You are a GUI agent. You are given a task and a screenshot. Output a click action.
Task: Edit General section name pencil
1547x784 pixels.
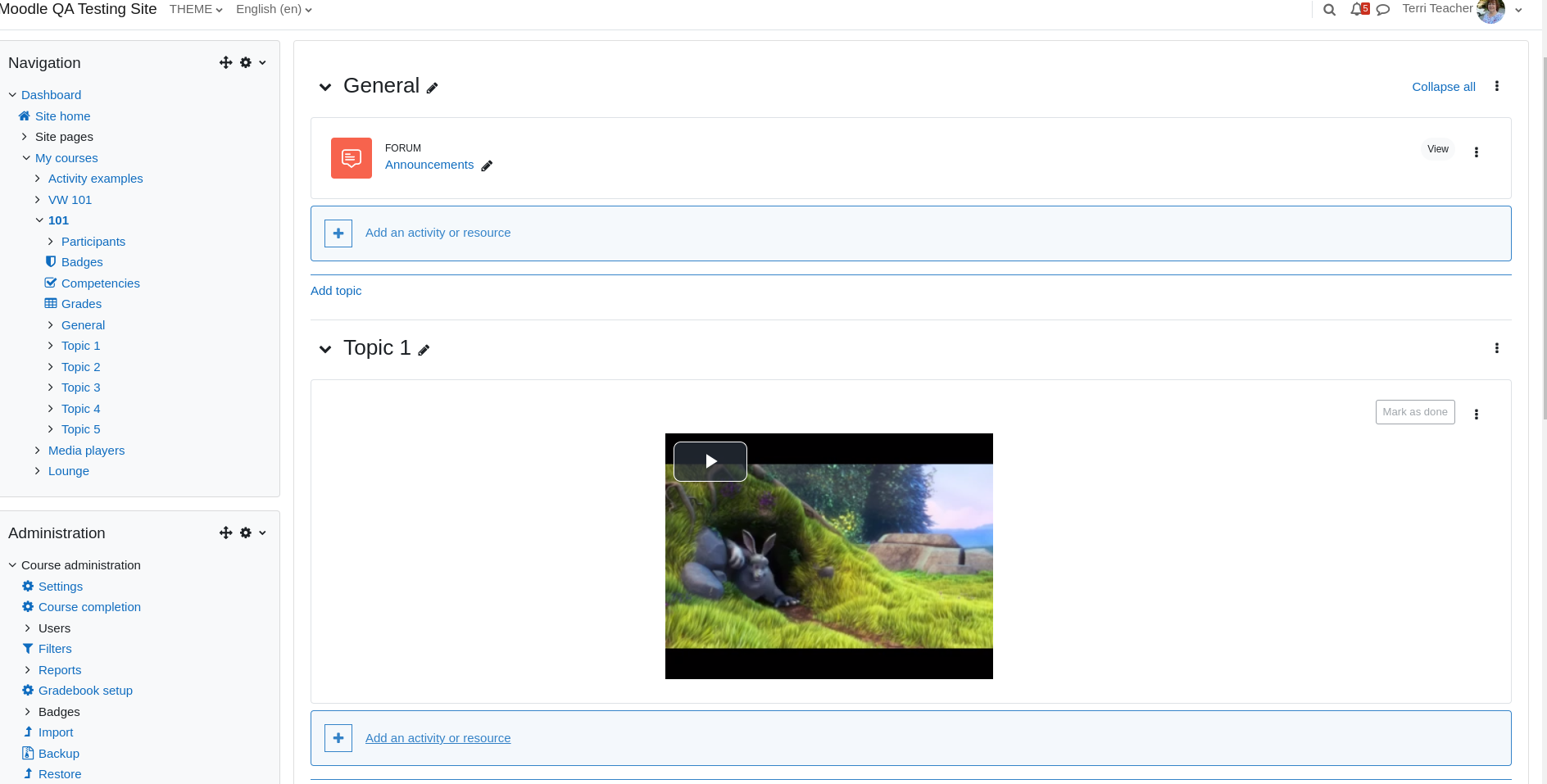coord(433,88)
